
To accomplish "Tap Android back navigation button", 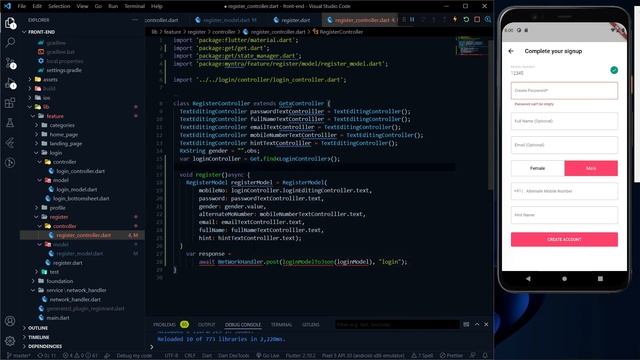I will tap(528, 279).
